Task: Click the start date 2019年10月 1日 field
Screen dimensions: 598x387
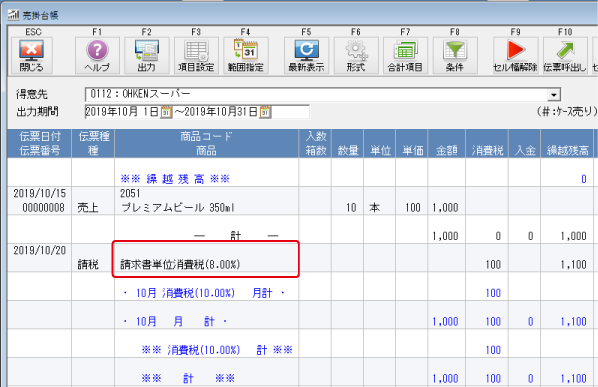Action: 122,112
